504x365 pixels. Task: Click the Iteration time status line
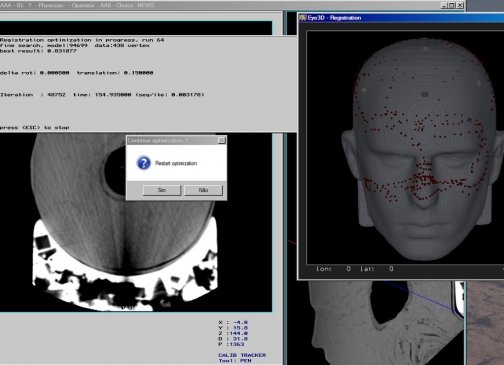point(102,95)
